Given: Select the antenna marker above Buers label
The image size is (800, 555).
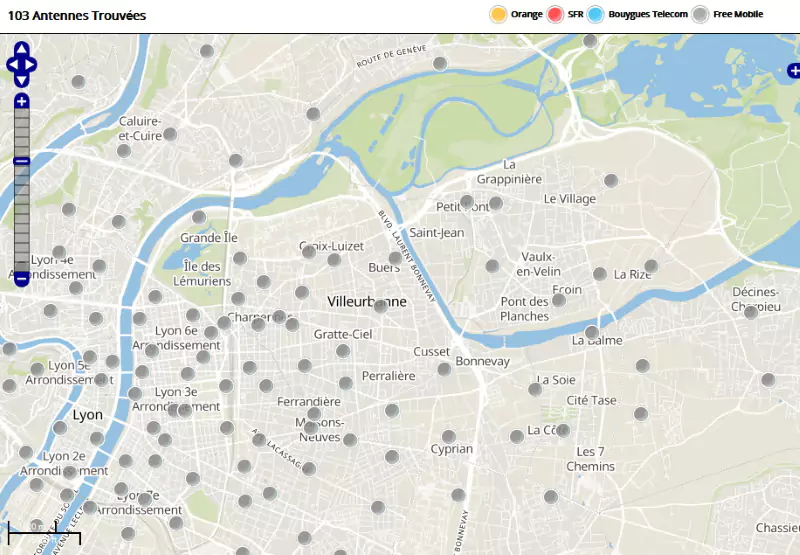Looking at the screenshot, I should click(x=395, y=258).
